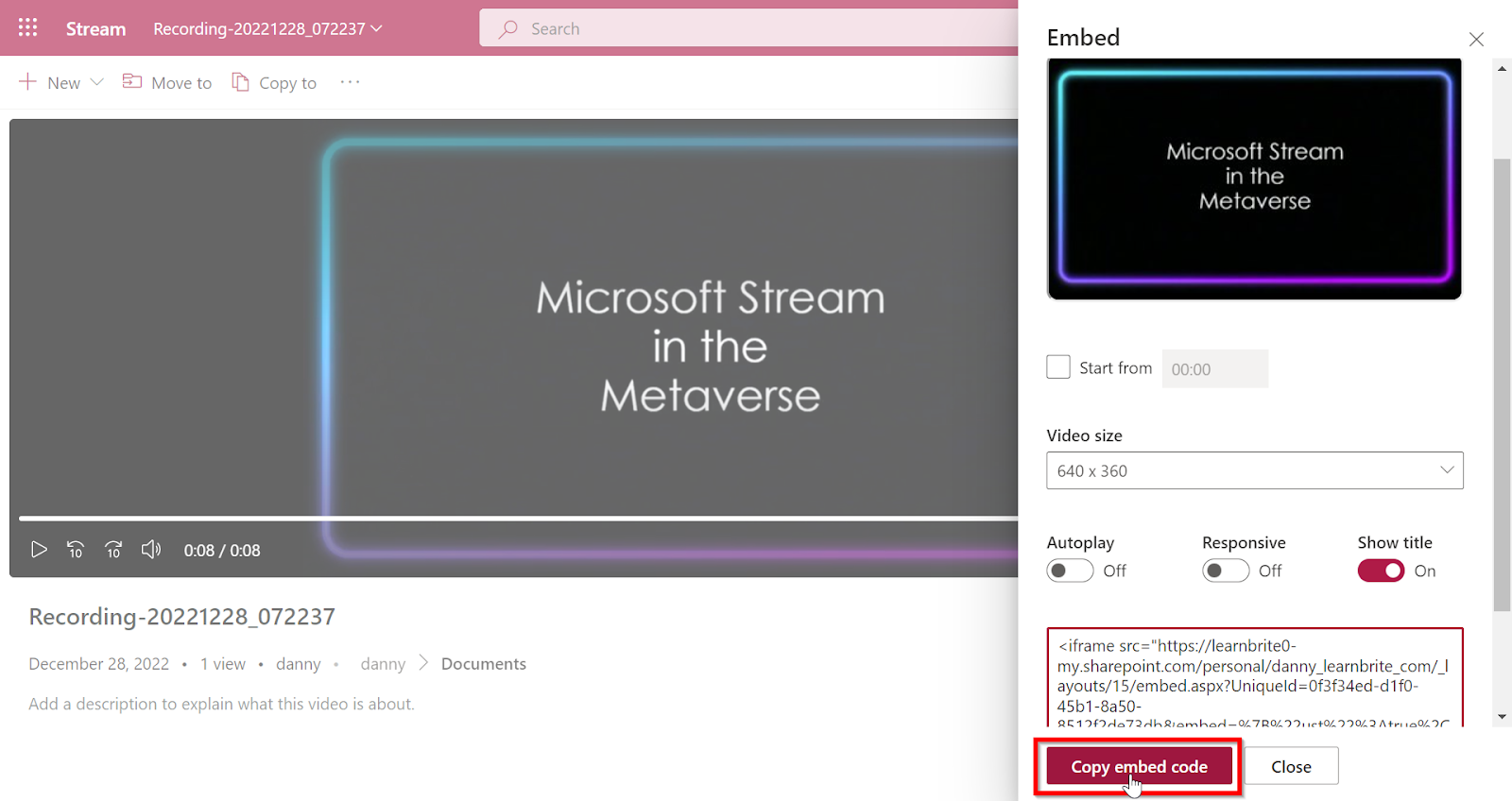Open the Video size 640 x 360 dropdown
Screen dimensions: 1512x801
point(1255,470)
